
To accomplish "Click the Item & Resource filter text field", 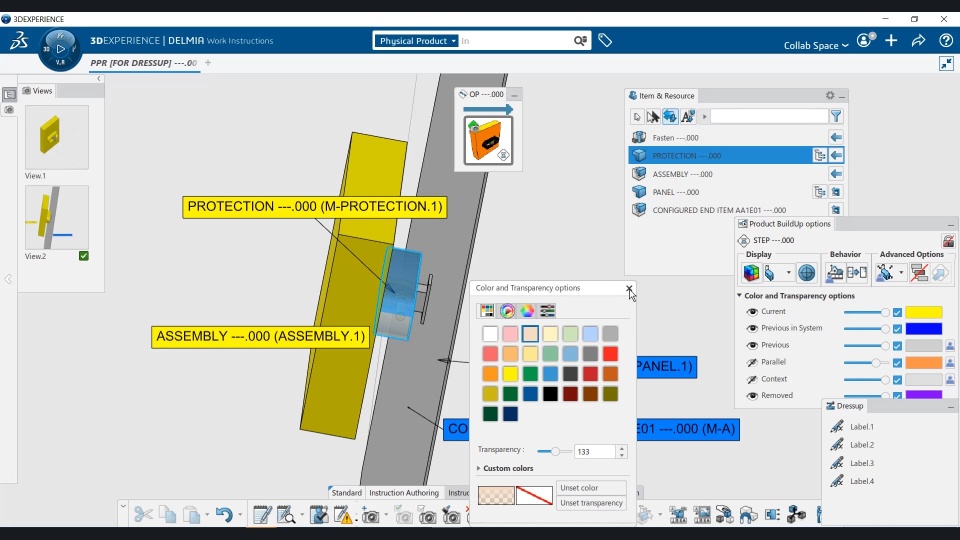I will point(770,116).
